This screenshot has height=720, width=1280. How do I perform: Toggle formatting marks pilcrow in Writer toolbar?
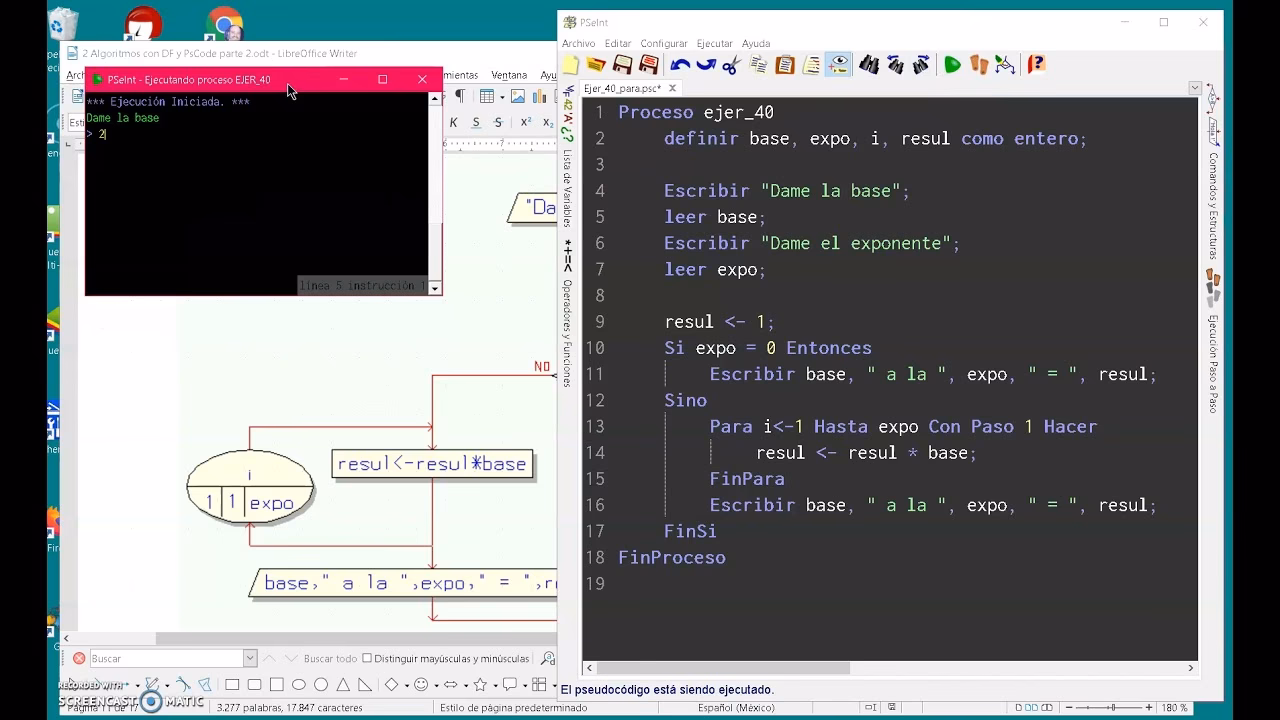[459, 96]
